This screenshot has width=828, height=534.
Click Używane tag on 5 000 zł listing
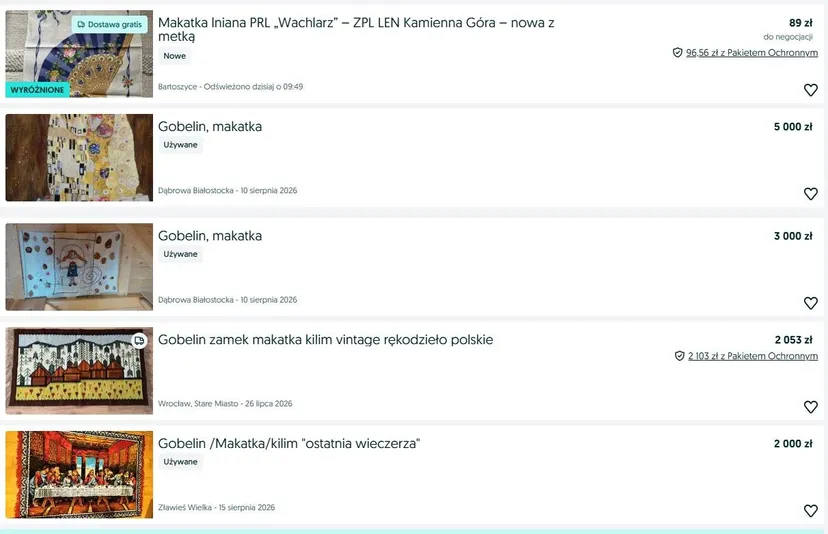coord(180,145)
